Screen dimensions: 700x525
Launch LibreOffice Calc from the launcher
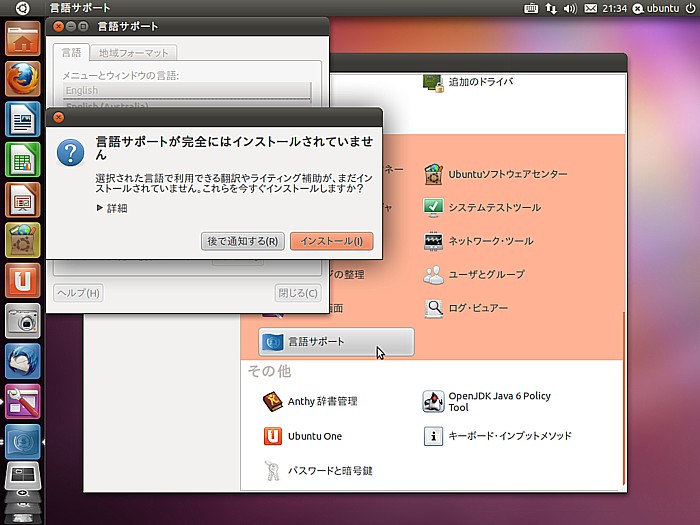tap(23, 159)
